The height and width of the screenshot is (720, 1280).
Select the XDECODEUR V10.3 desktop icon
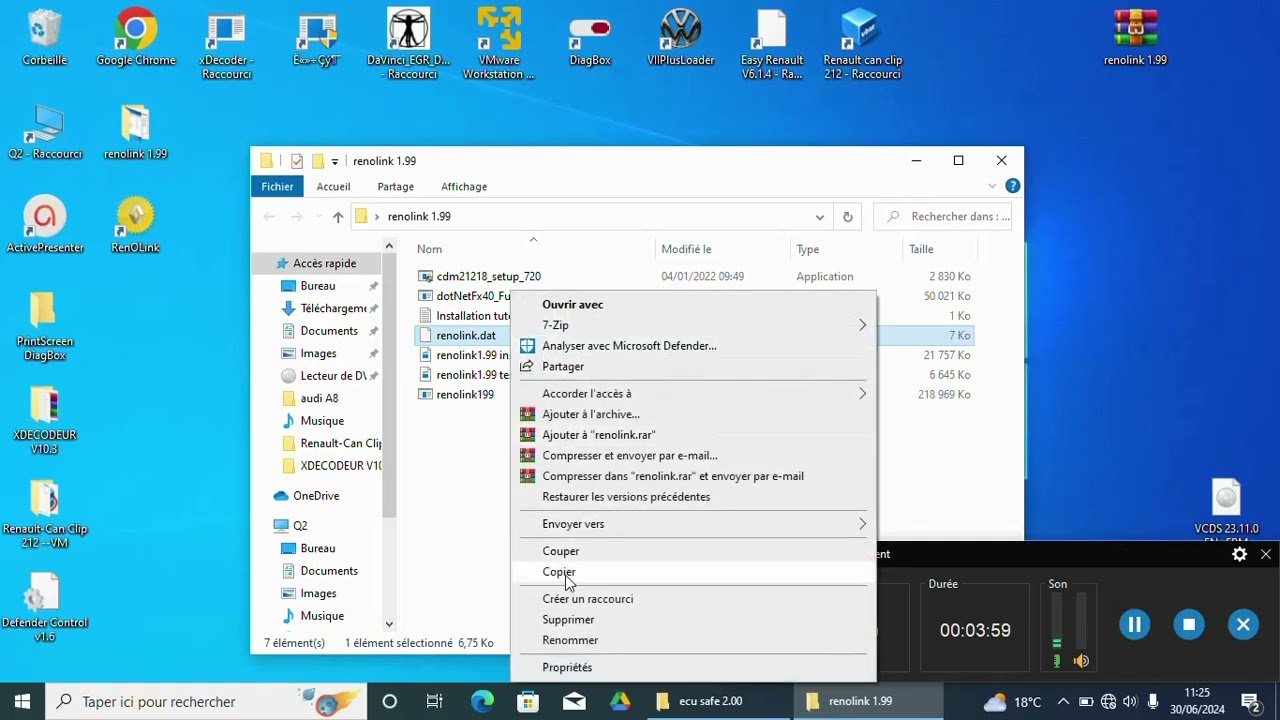44,420
